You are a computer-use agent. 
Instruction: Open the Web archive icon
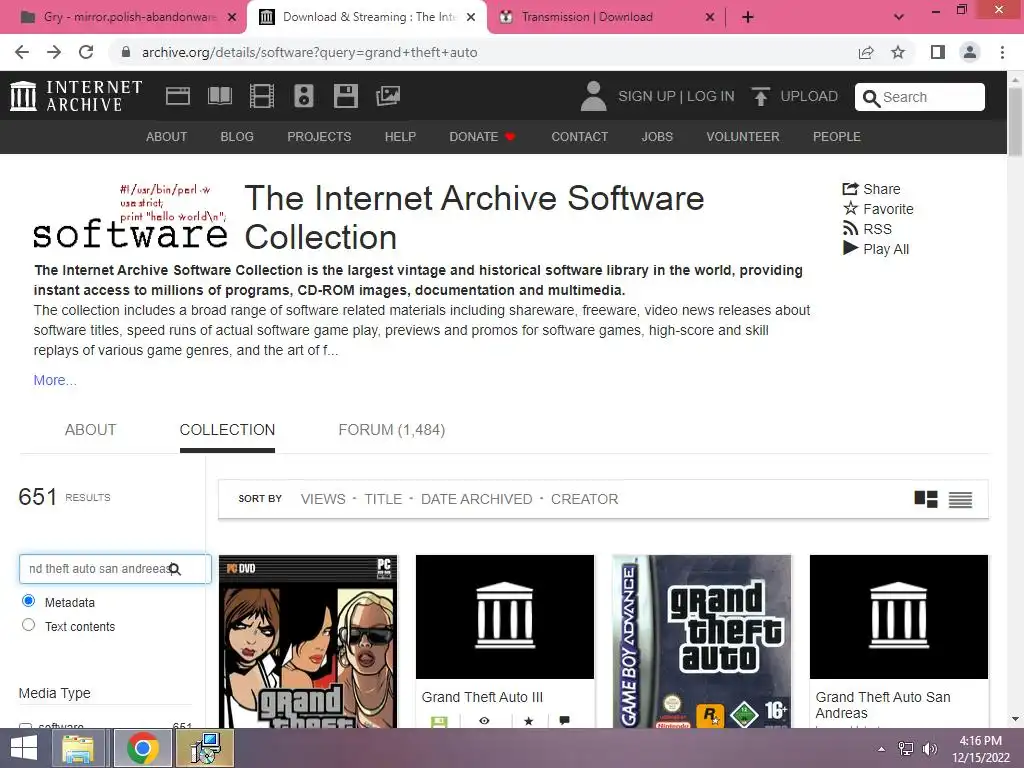click(178, 96)
